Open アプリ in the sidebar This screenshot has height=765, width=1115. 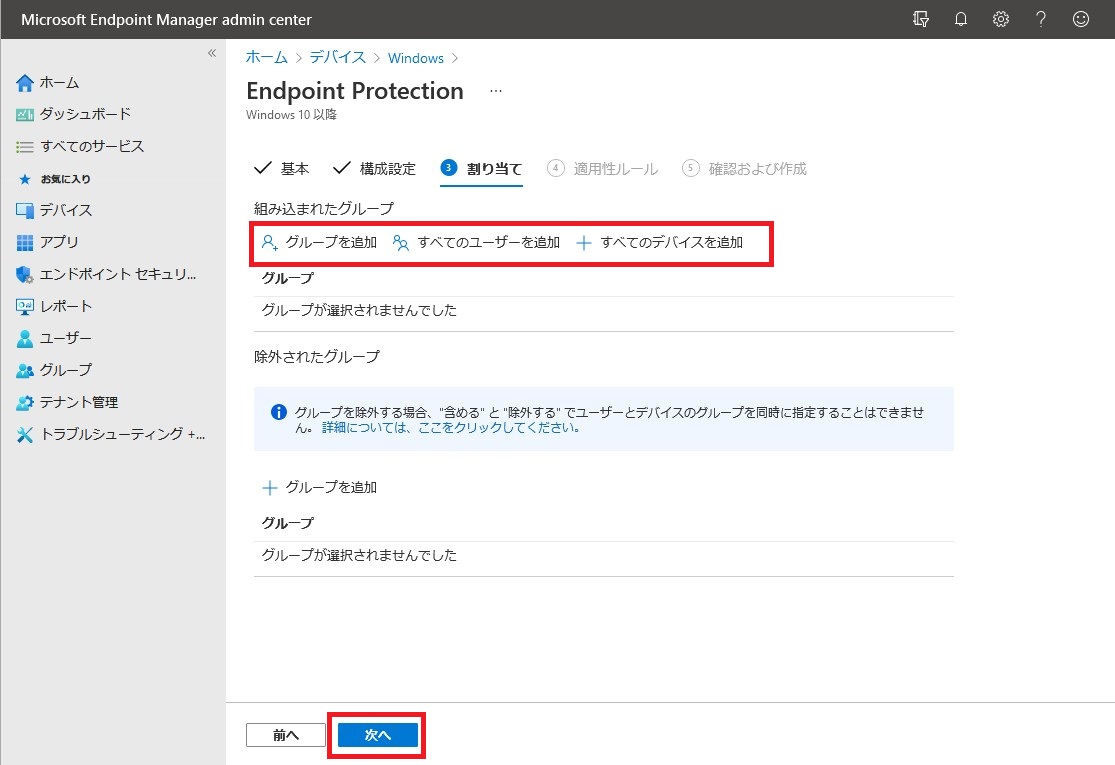coord(59,242)
